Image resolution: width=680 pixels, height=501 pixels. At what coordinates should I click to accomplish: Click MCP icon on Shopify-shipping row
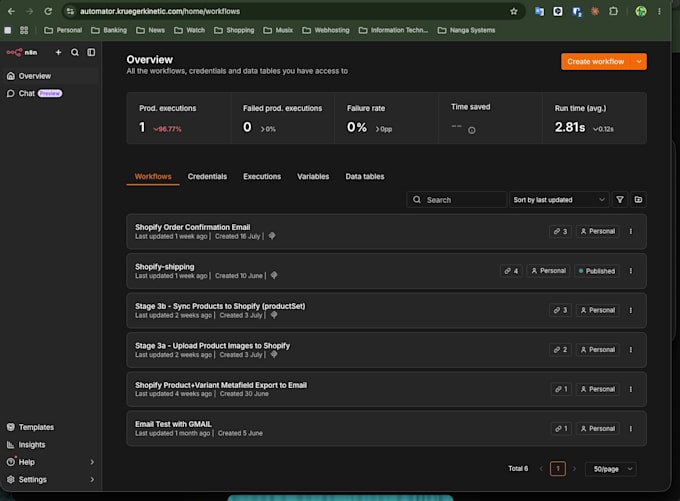(x=274, y=275)
